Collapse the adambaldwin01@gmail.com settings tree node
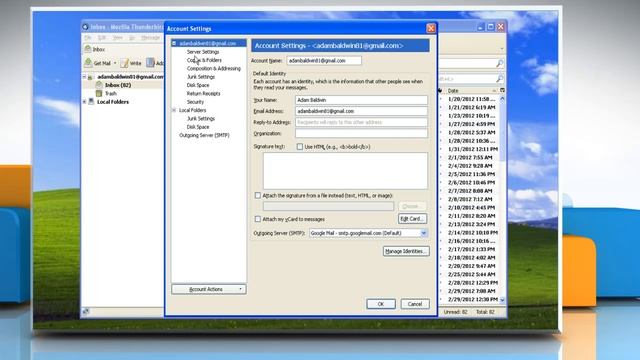This screenshot has height=360, width=640. point(174,43)
